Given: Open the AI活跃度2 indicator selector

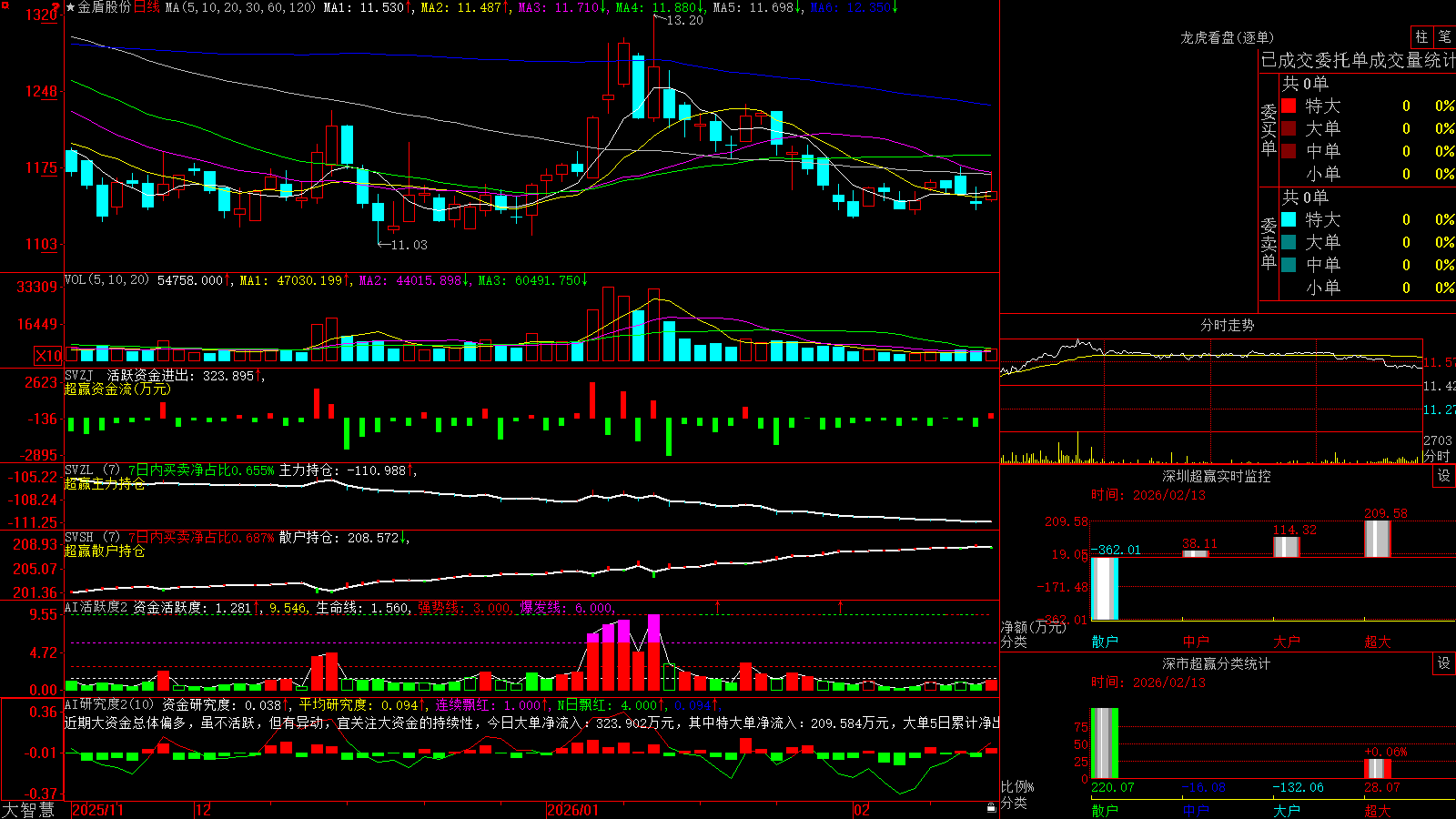Looking at the screenshot, I should 96,608.
